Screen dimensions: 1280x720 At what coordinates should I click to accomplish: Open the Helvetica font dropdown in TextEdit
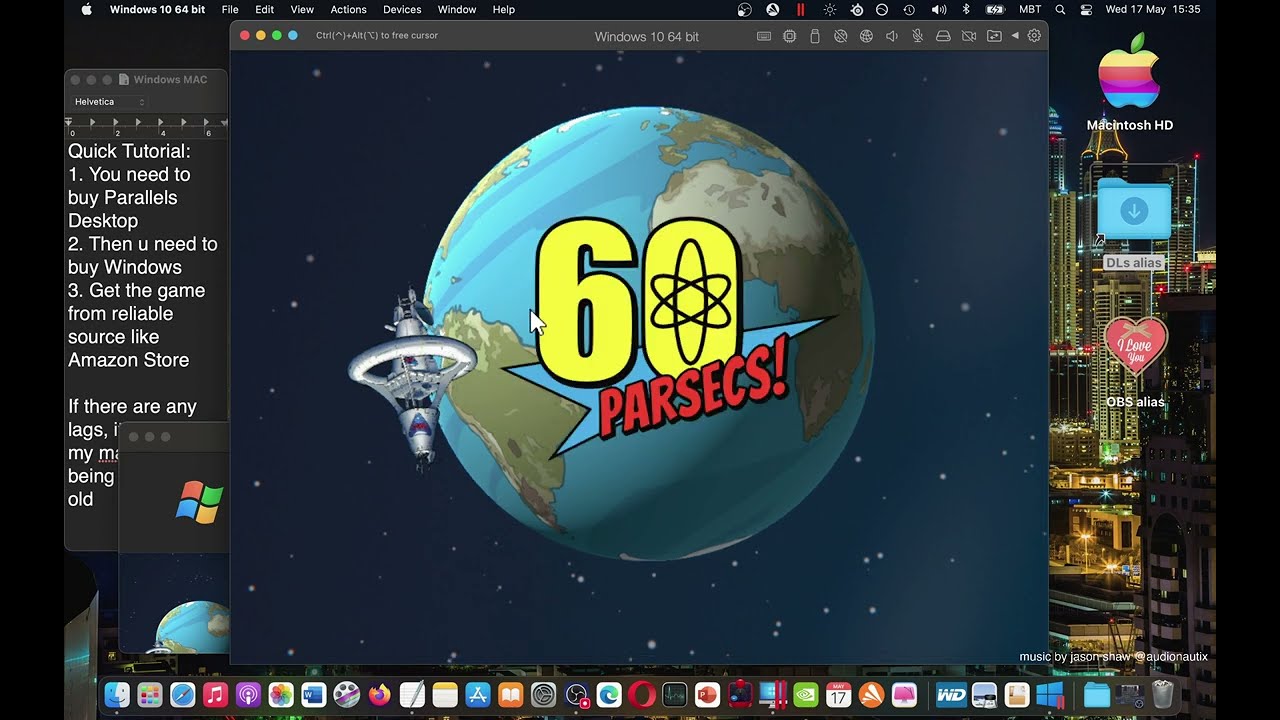110,102
